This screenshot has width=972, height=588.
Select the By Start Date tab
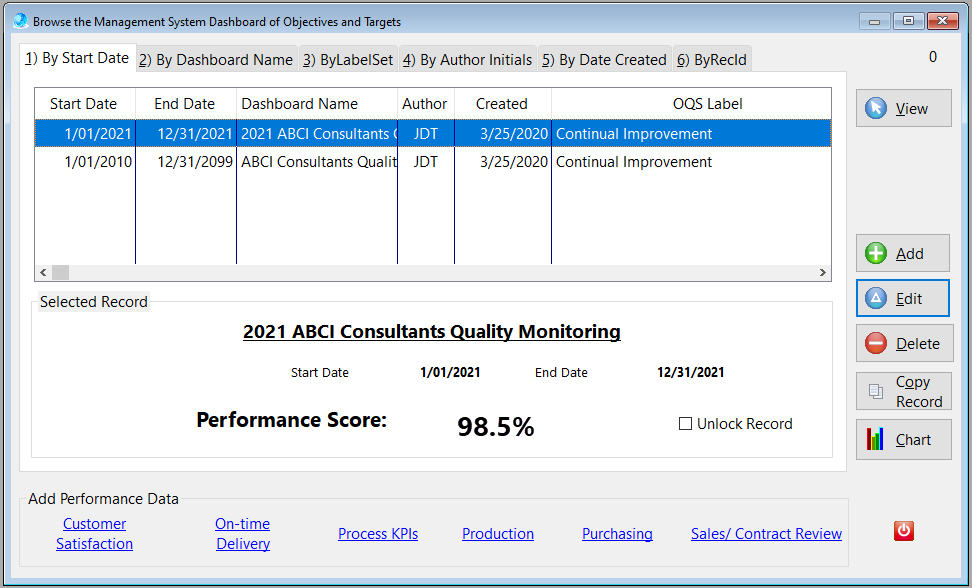pyautogui.click(x=77, y=58)
